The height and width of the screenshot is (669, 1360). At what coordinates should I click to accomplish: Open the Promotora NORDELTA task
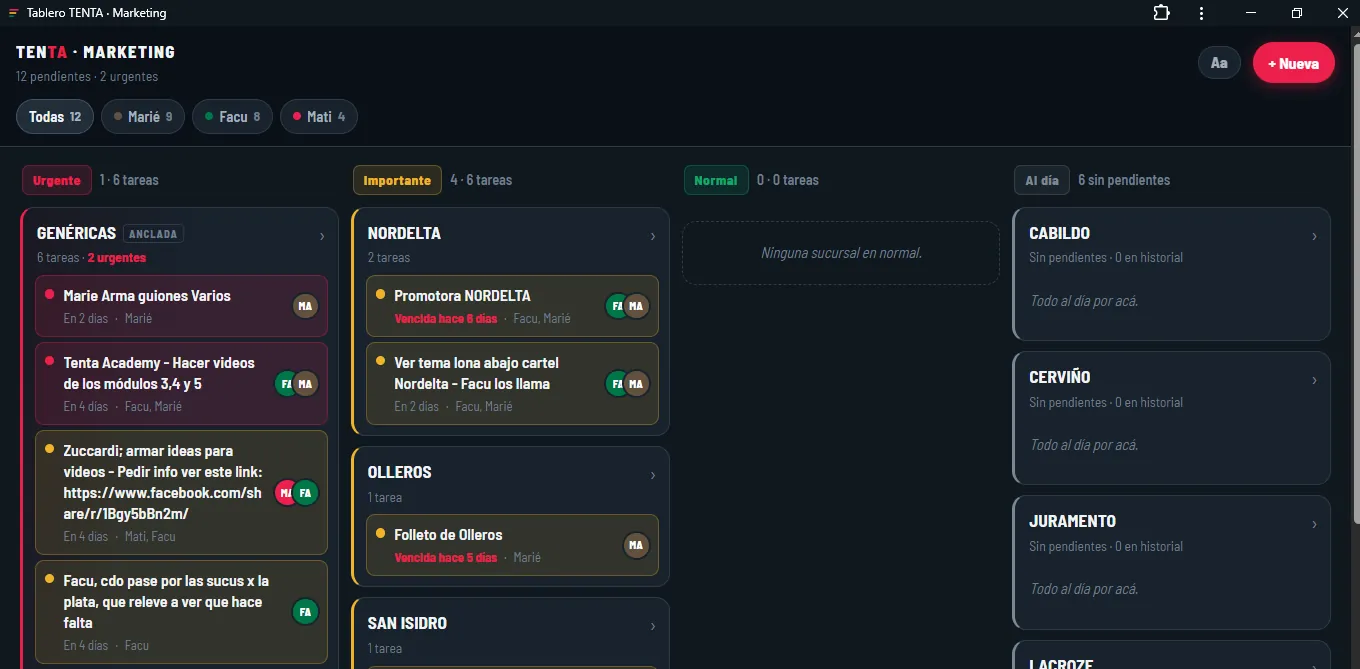click(512, 306)
